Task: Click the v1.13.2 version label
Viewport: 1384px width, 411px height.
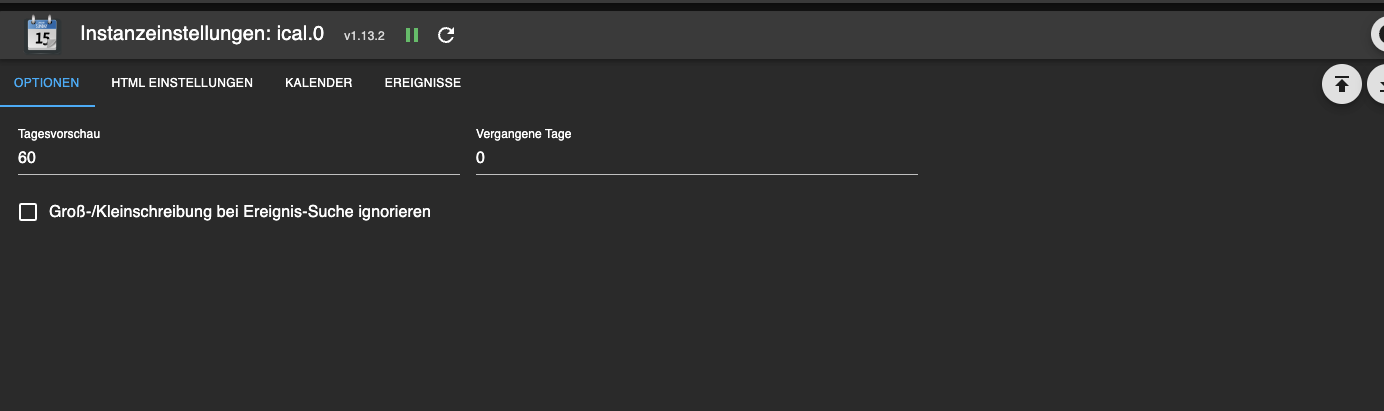Action: click(x=364, y=36)
